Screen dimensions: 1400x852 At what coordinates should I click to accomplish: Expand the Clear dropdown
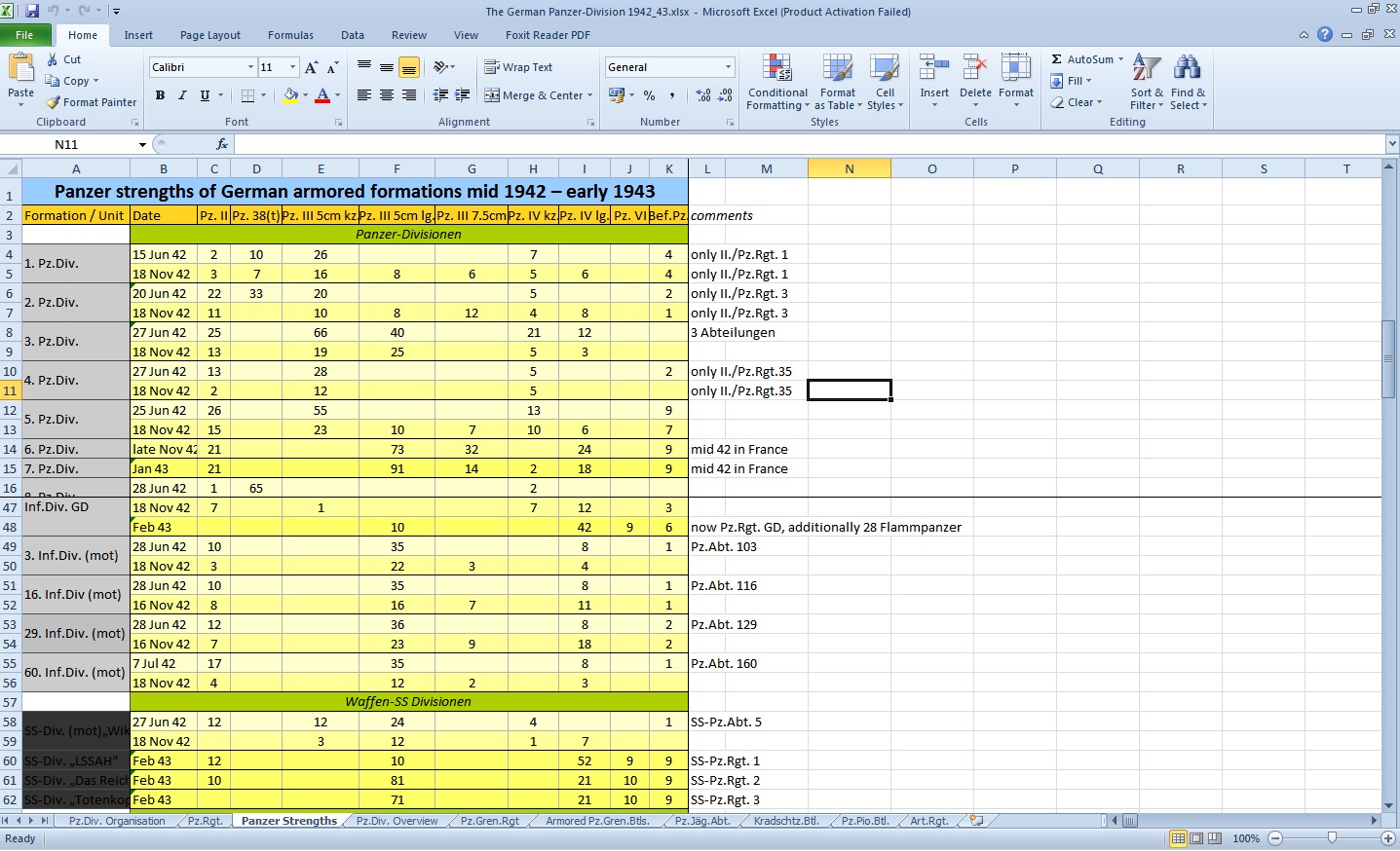tap(1099, 102)
